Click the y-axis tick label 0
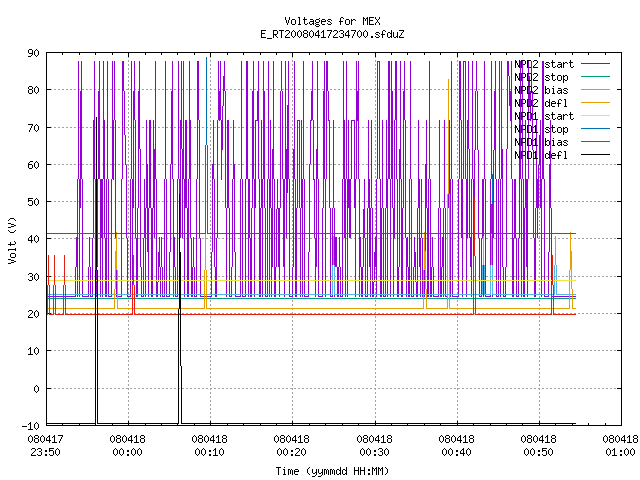The width and height of the screenshot is (640, 480). pos(36,389)
